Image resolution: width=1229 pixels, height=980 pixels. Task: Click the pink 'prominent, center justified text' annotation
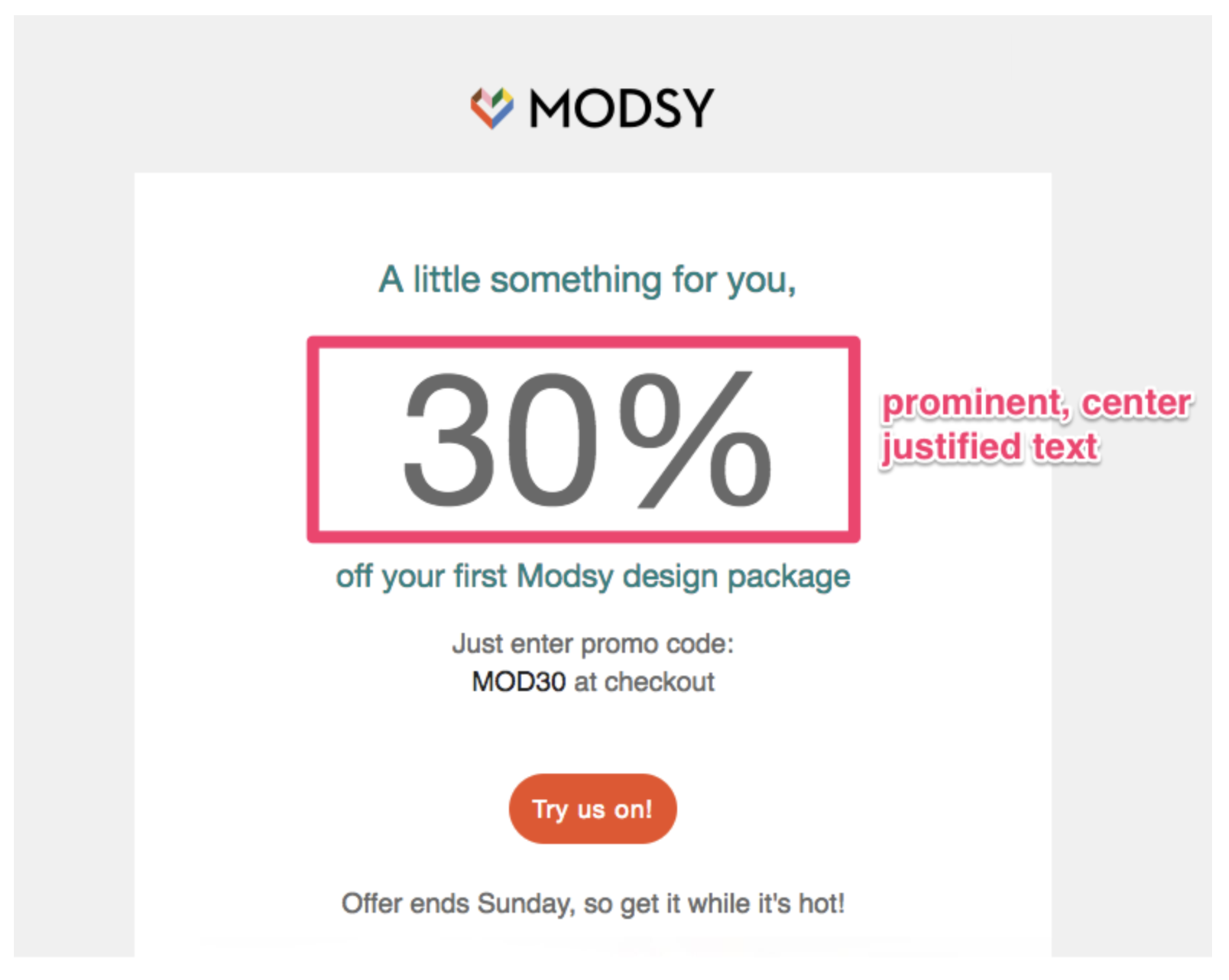coord(1036,425)
